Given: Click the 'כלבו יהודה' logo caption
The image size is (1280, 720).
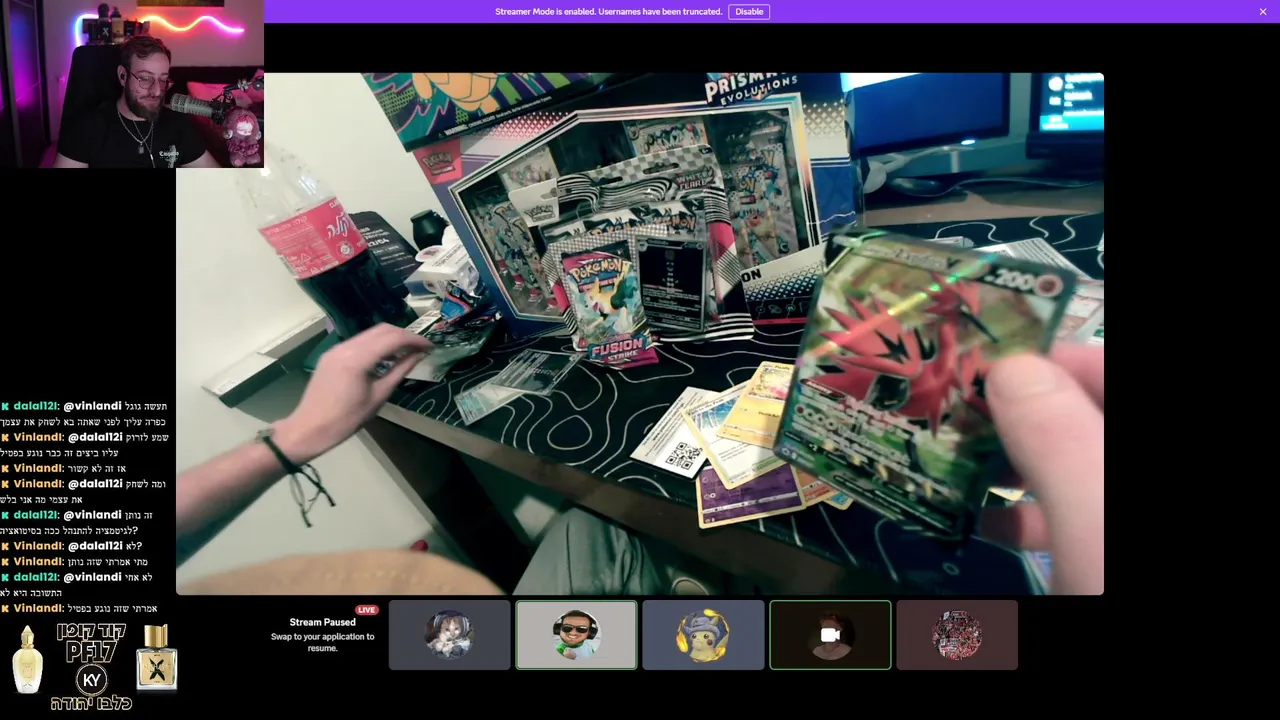Looking at the screenshot, I should 92,704.
